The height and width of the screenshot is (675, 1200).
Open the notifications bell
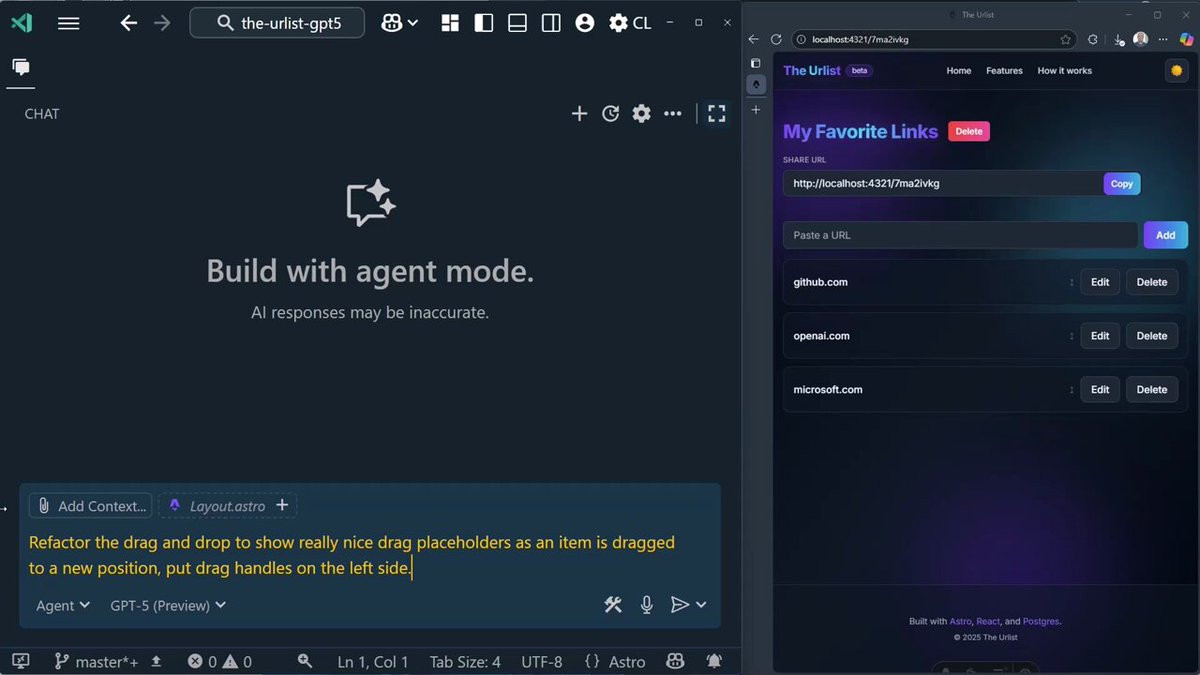714,661
